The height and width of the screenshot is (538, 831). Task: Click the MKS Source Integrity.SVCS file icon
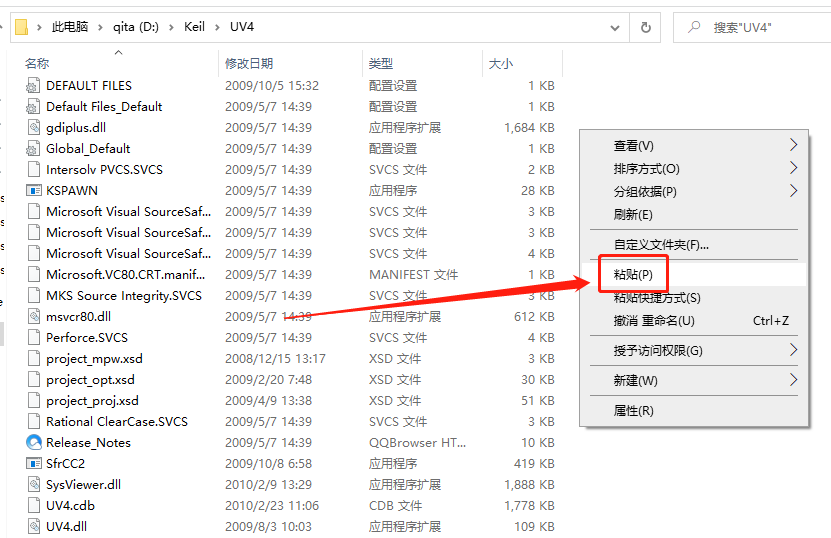[33, 295]
